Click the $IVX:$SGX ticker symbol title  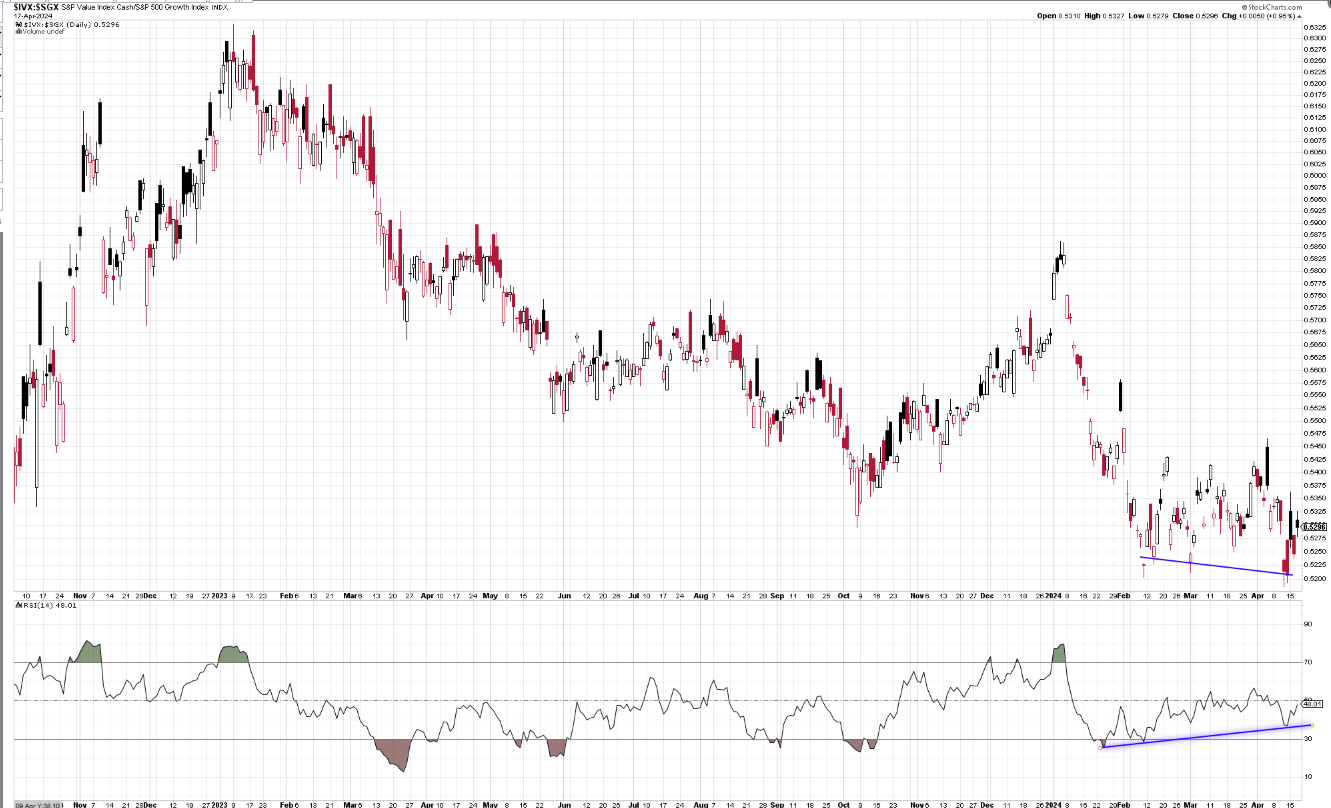click(36, 7)
